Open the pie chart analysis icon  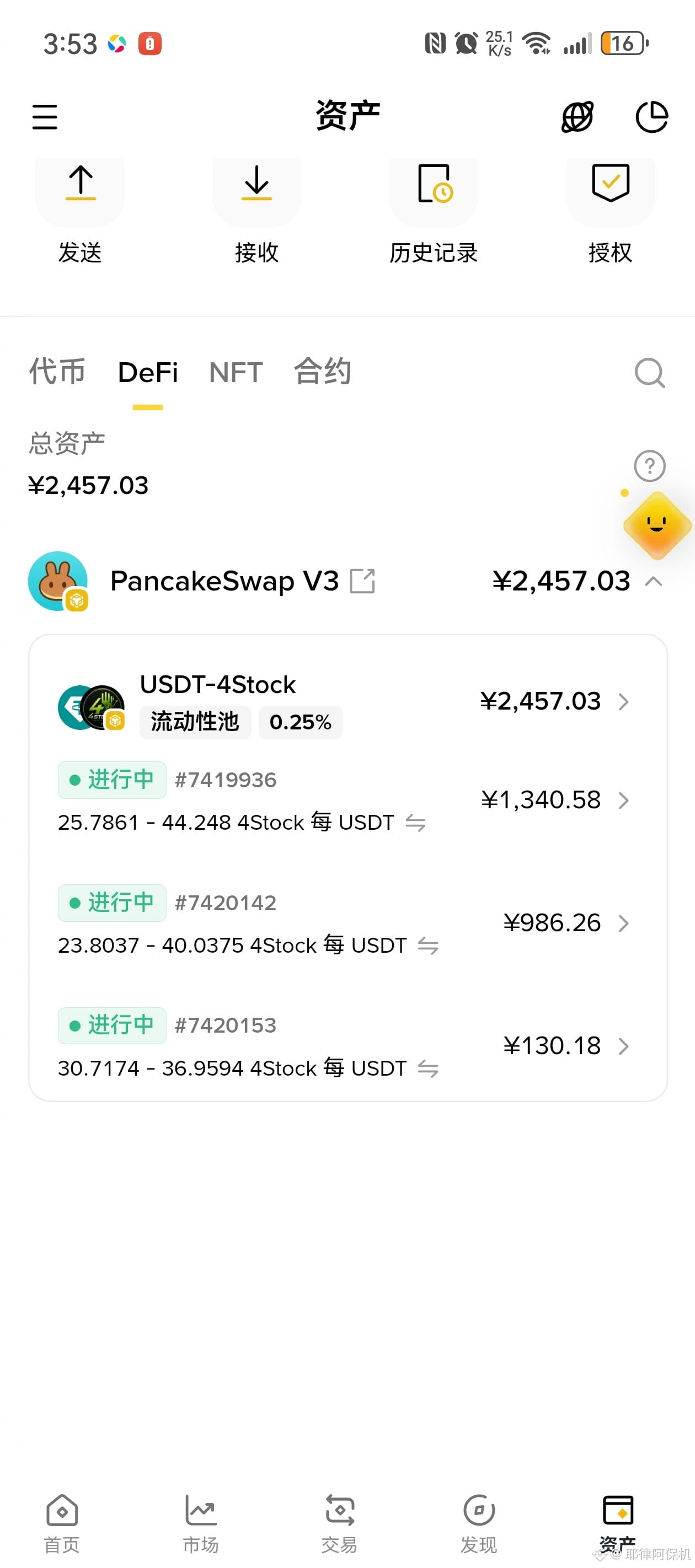coord(652,116)
